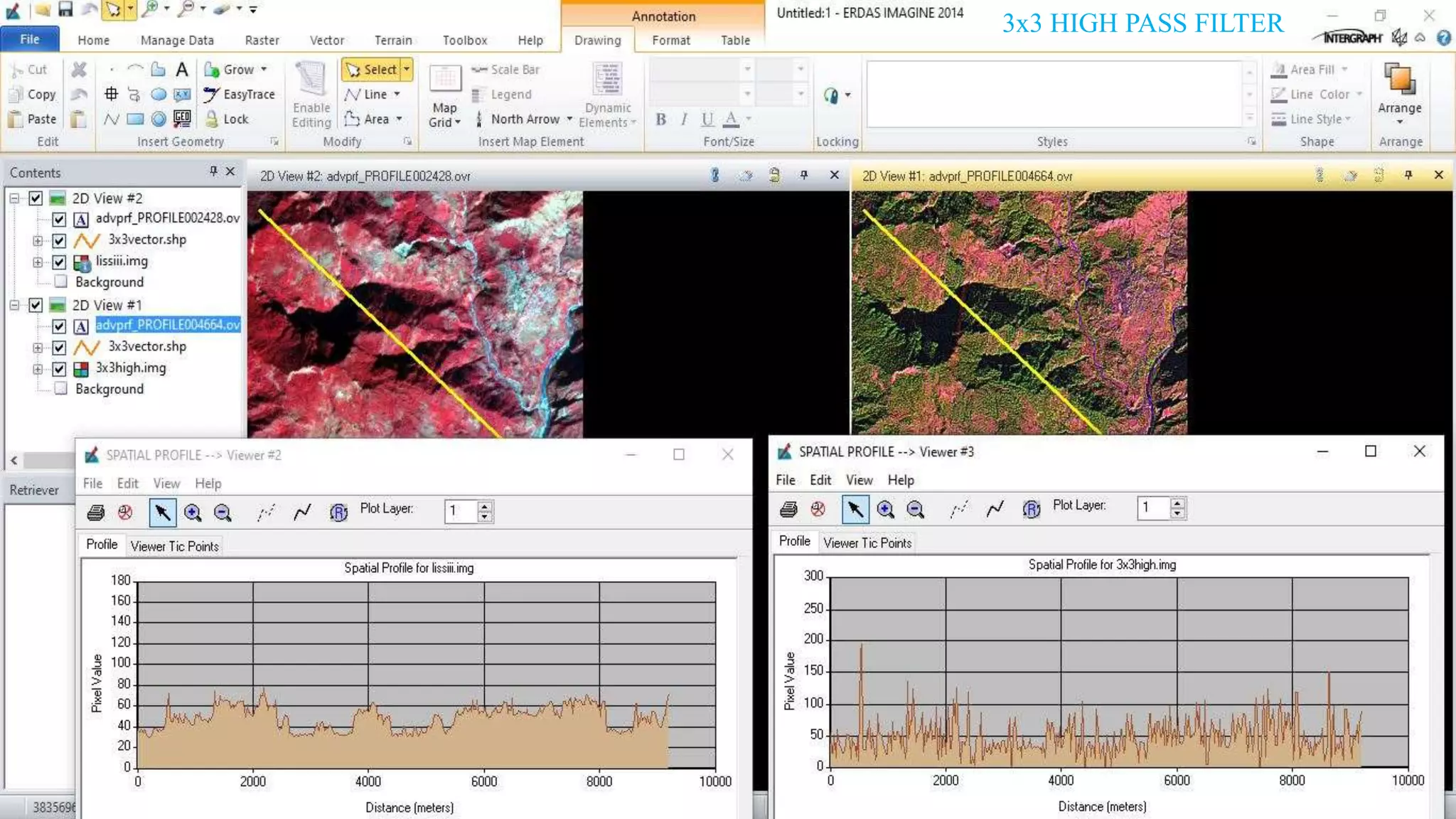
Task: Click the print icon in Viewer #2 profile
Action: tap(96, 513)
